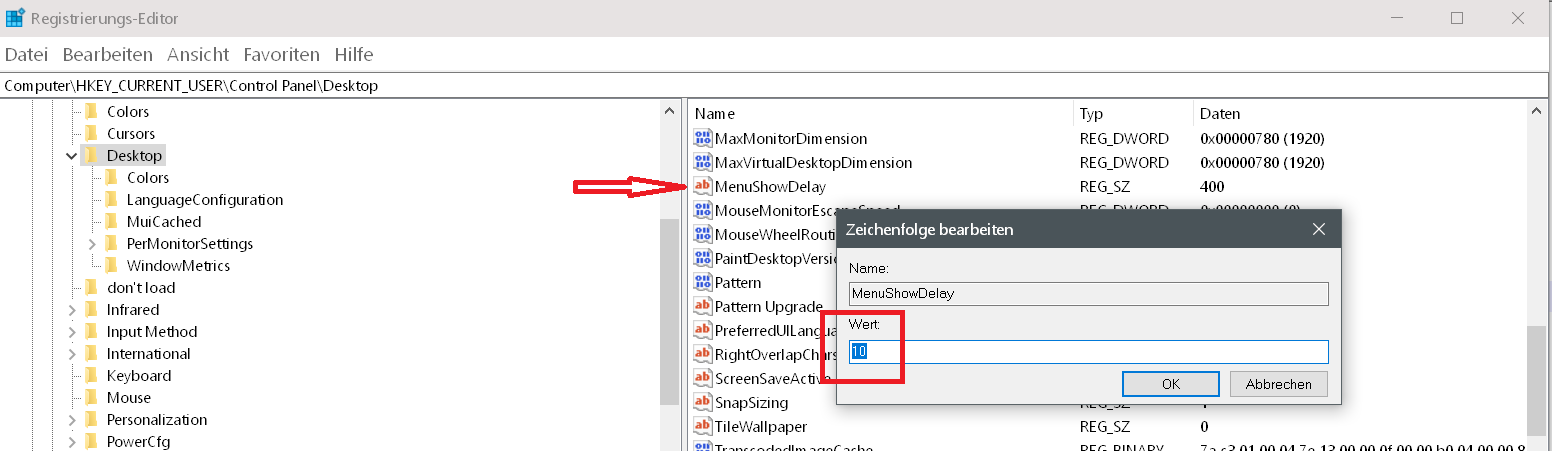Confirm the value with OK button
Image resolution: width=1552 pixels, height=451 pixels.
pyautogui.click(x=1170, y=384)
